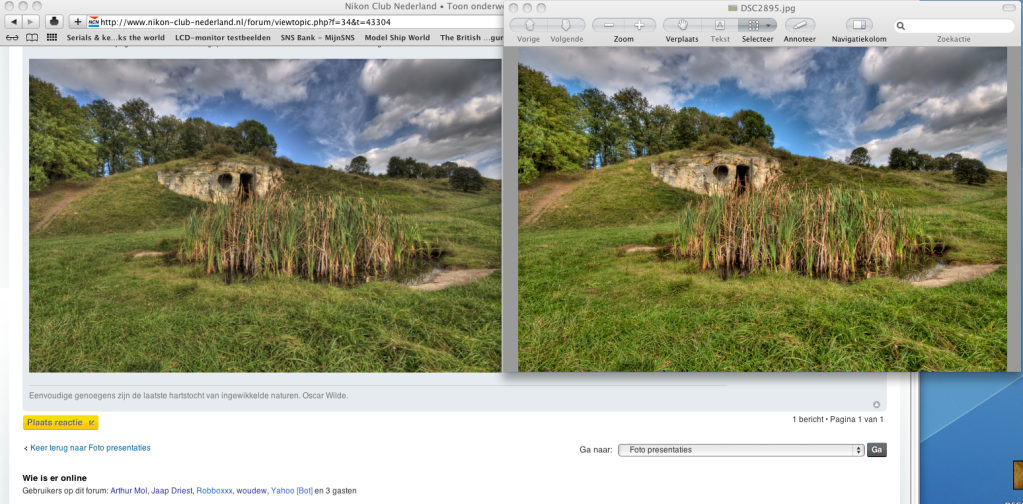
Task: Click '1 bericht • Pagina 1 van 1' text
Action: tap(838, 419)
